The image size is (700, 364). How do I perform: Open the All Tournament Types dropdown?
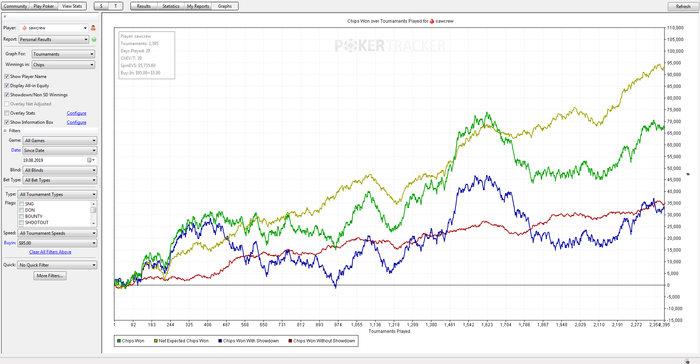57,194
